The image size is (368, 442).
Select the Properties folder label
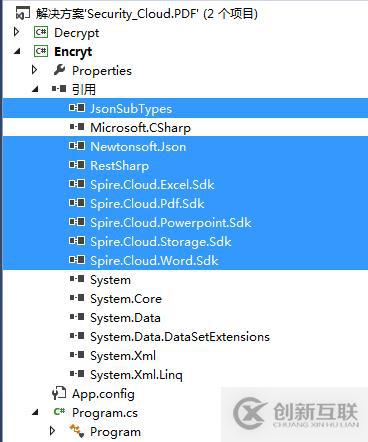pyautogui.click(x=102, y=71)
